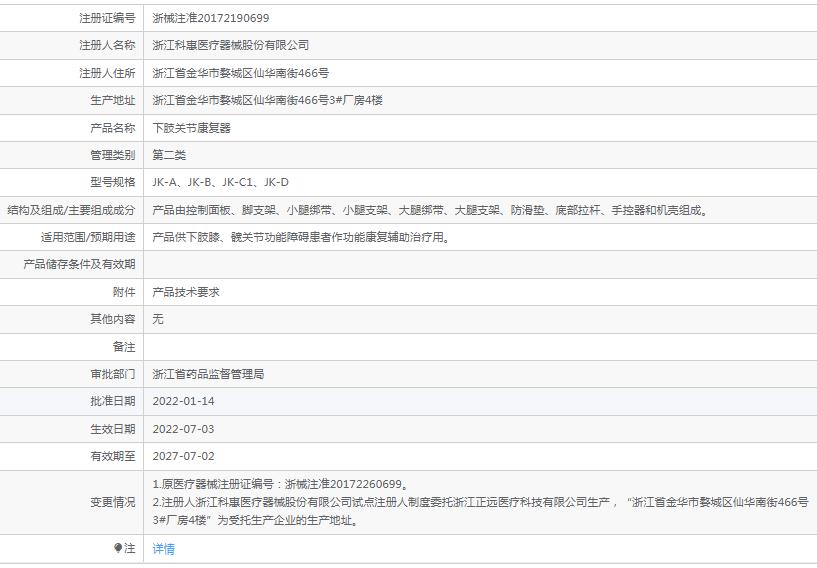Select intended use text 产品供下肢膝
This screenshot has width=817, height=568.
[x=301, y=237]
